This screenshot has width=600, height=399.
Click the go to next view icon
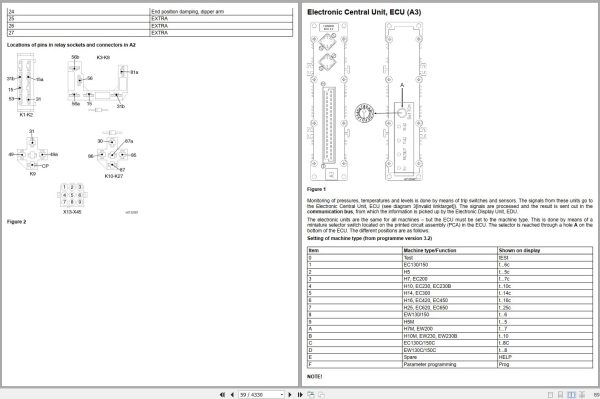tap(321, 394)
